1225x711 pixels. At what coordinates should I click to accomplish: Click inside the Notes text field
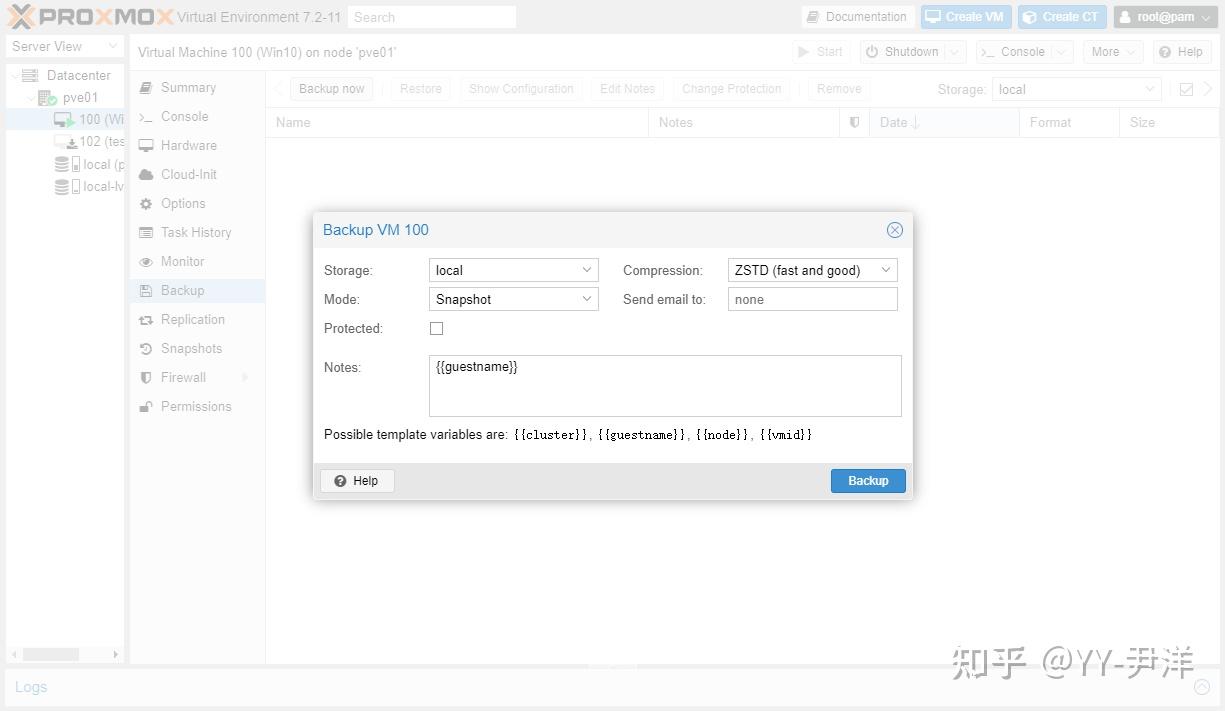(x=665, y=385)
